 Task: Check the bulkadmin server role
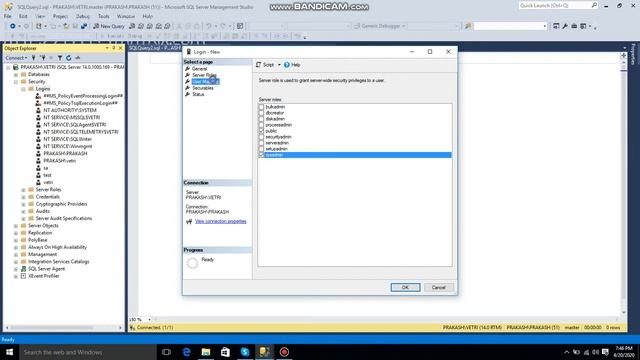click(x=262, y=107)
